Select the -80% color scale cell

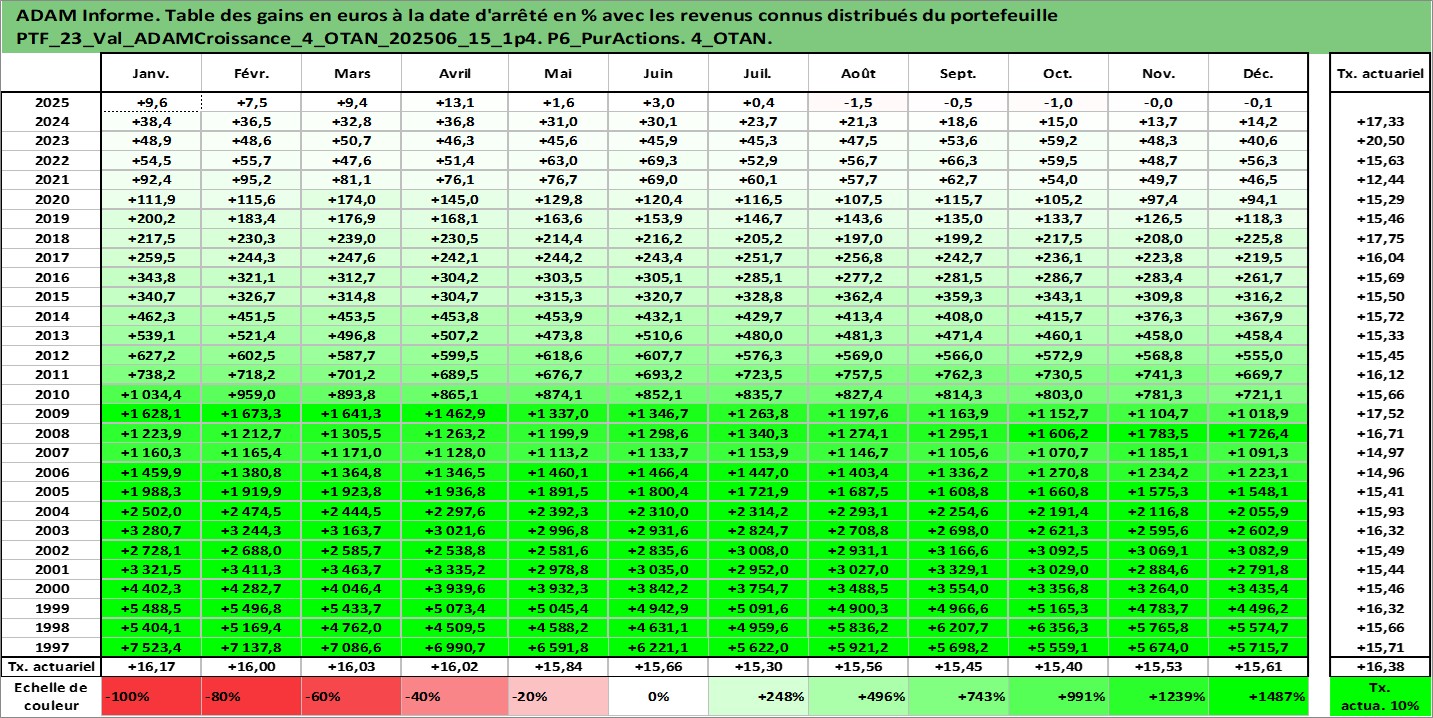coord(252,696)
